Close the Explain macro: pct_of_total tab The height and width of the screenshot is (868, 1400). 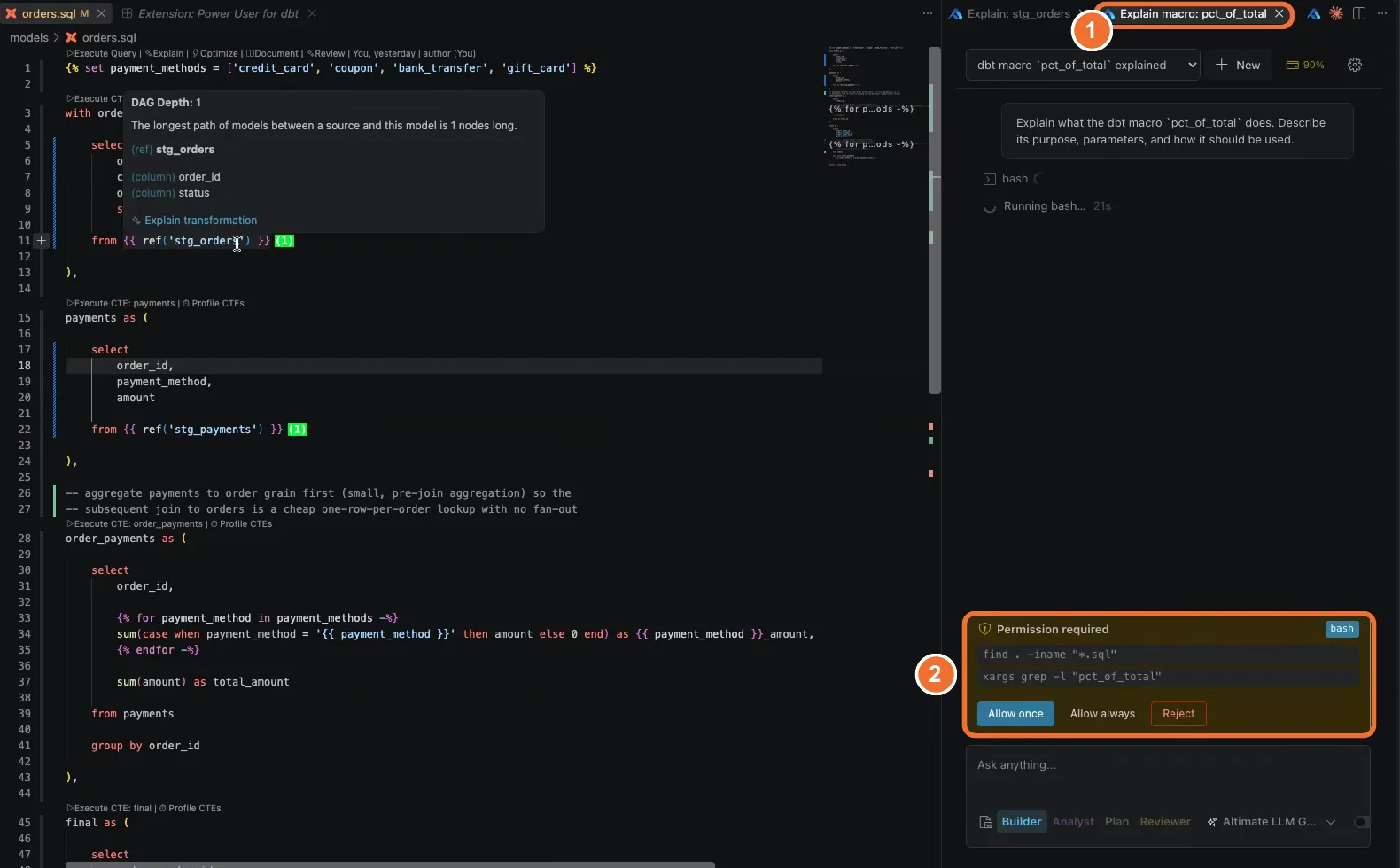click(1279, 13)
